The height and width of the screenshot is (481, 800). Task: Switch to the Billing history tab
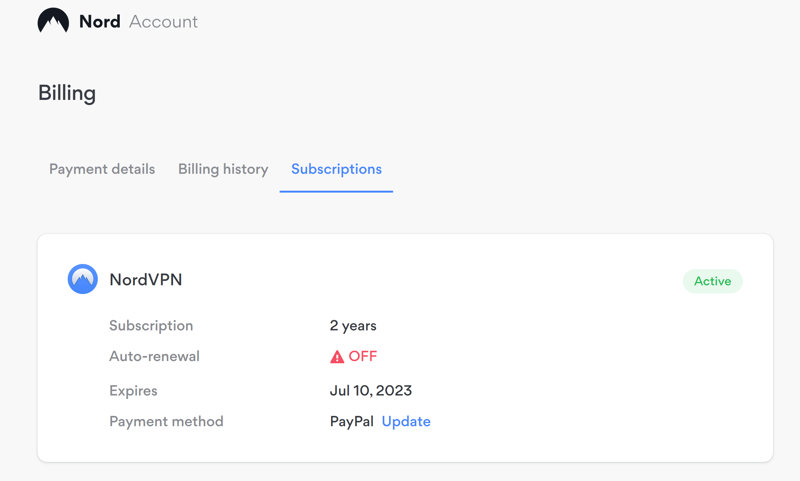(x=223, y=169)
